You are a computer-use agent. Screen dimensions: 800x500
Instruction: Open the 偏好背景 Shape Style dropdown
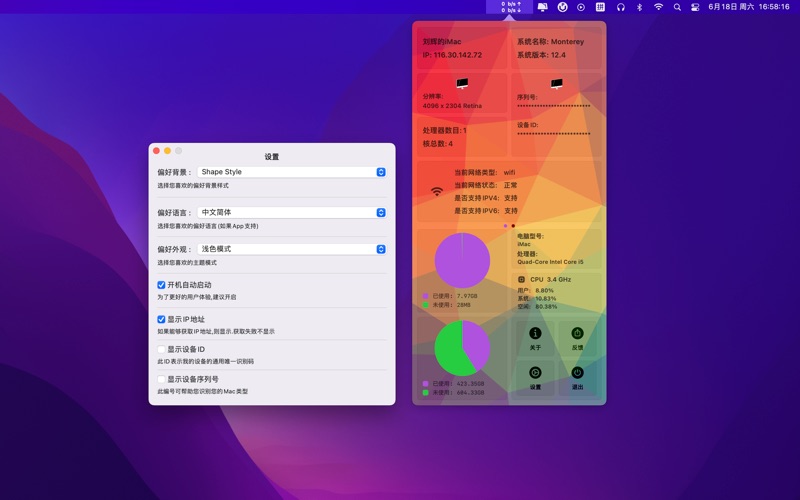(x=291, y=172)
